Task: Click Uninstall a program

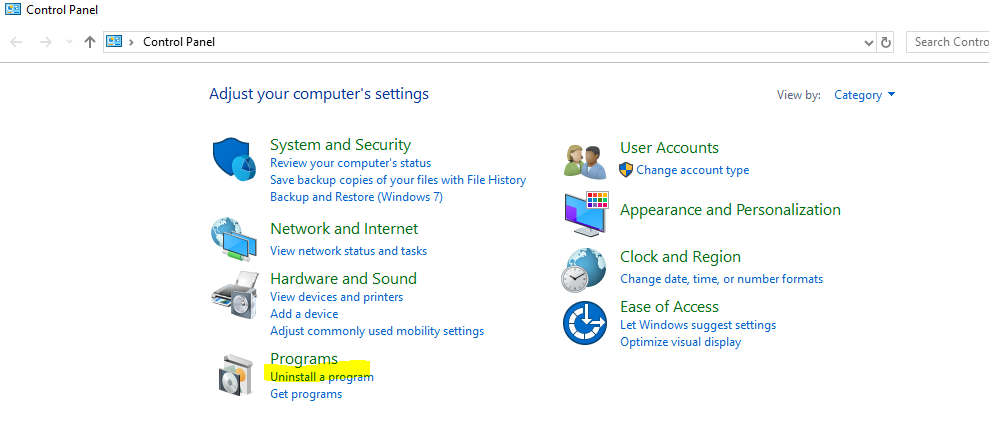Action: pos(322,377)
